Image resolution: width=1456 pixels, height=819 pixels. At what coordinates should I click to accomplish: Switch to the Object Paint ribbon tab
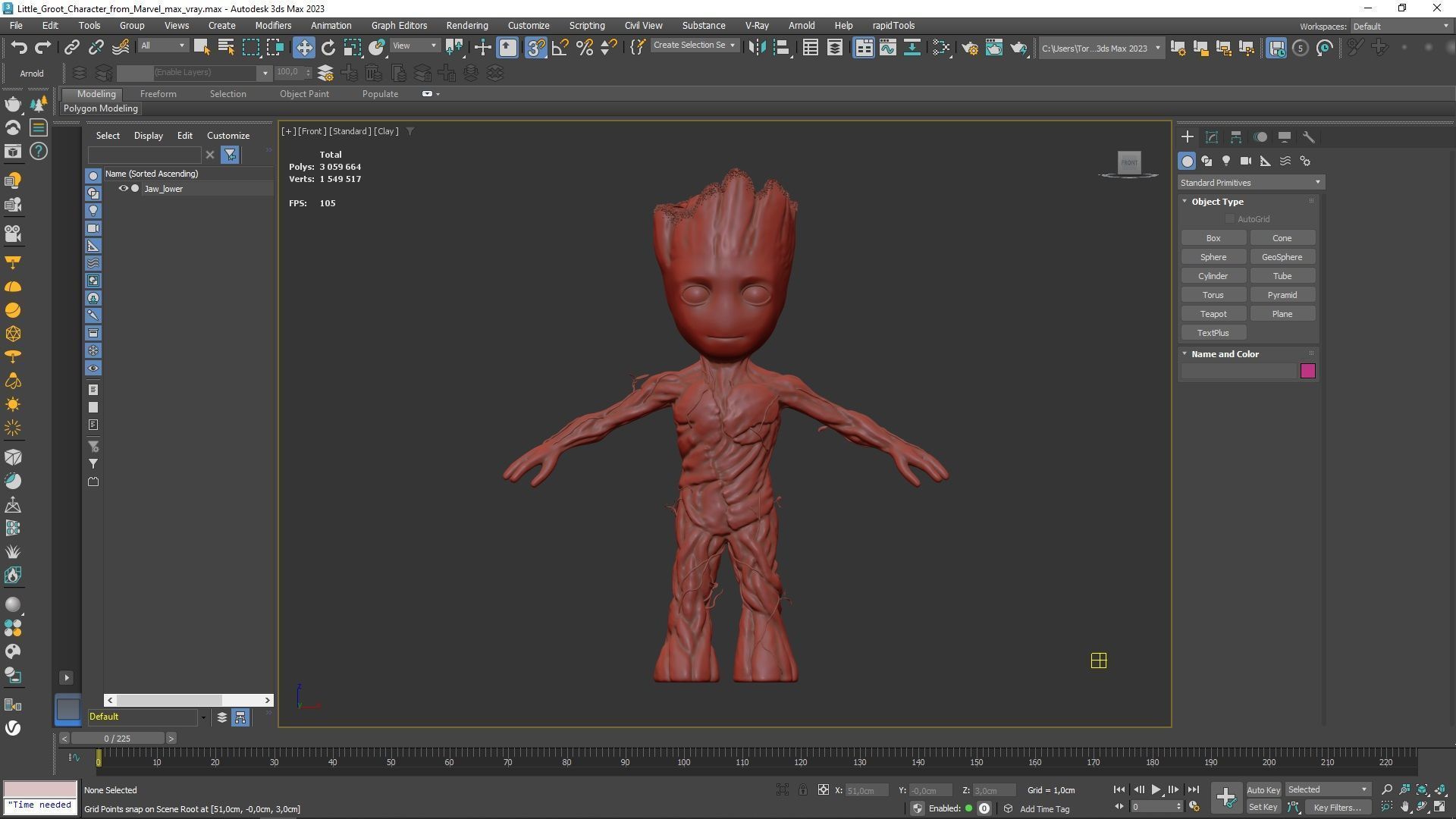(x=304, y=94)
